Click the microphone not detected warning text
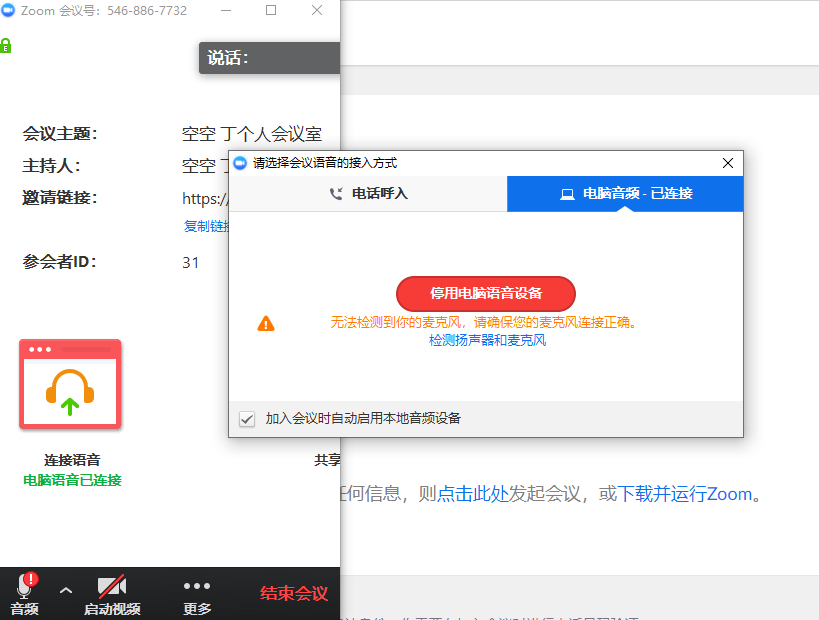 [484, 323]
